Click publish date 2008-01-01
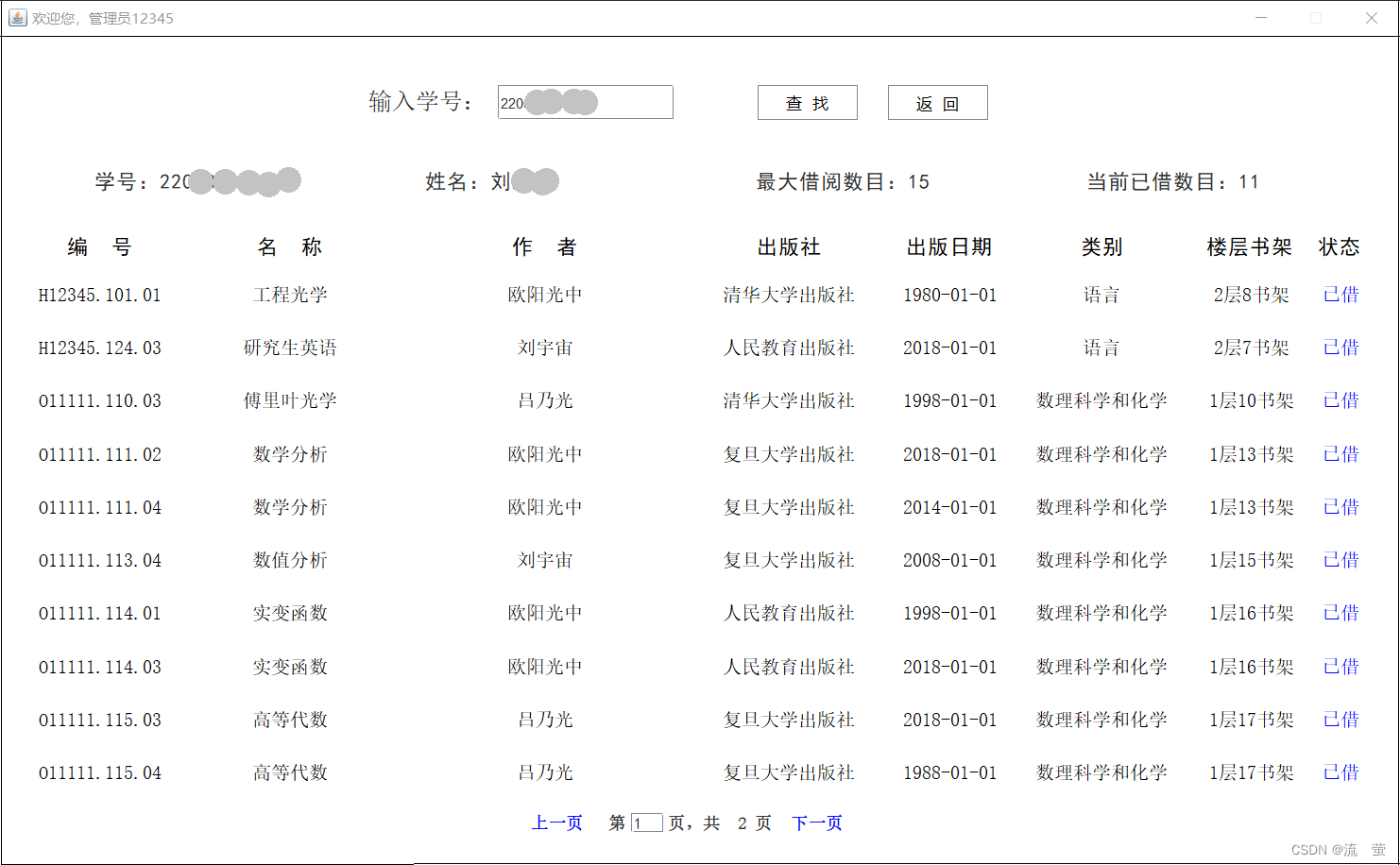 [x=949, y=560]
